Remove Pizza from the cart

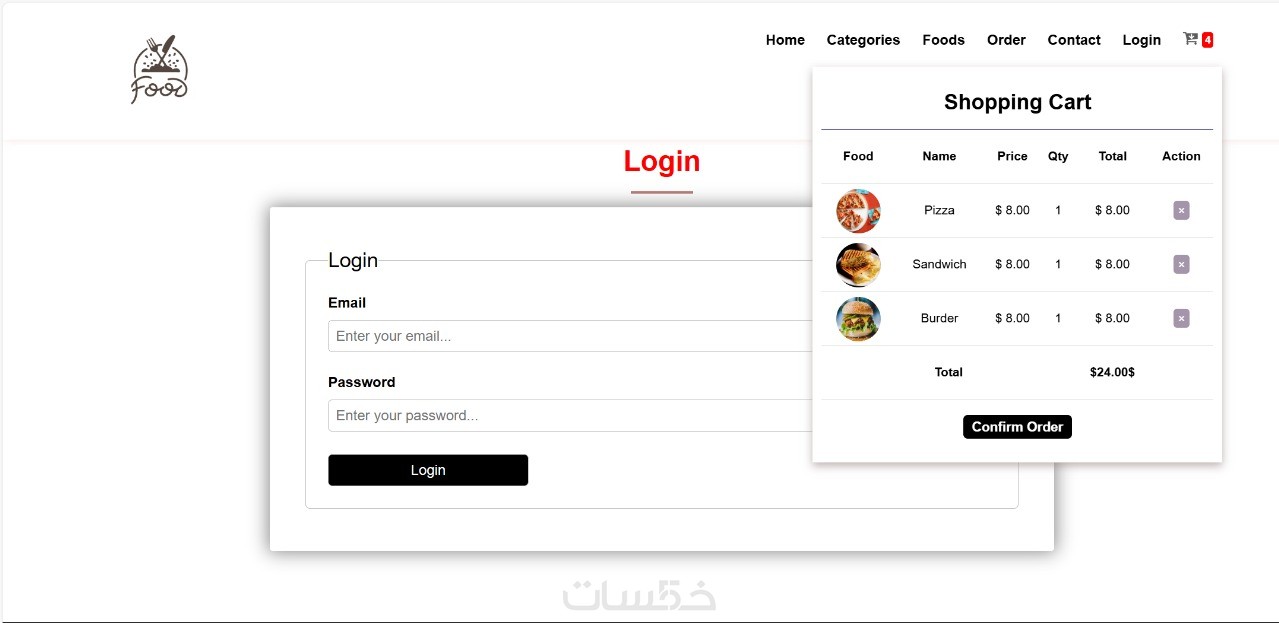point(1181,210)
